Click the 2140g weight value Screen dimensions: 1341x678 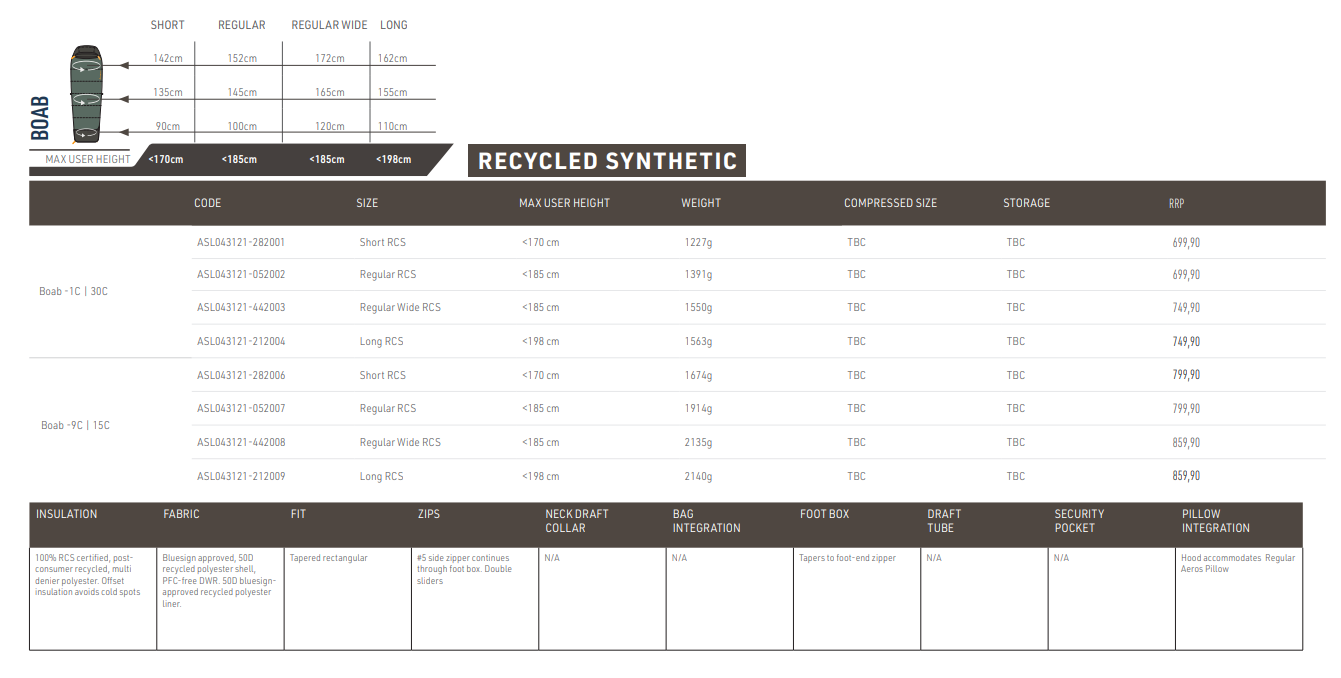(x=698, y=476)
